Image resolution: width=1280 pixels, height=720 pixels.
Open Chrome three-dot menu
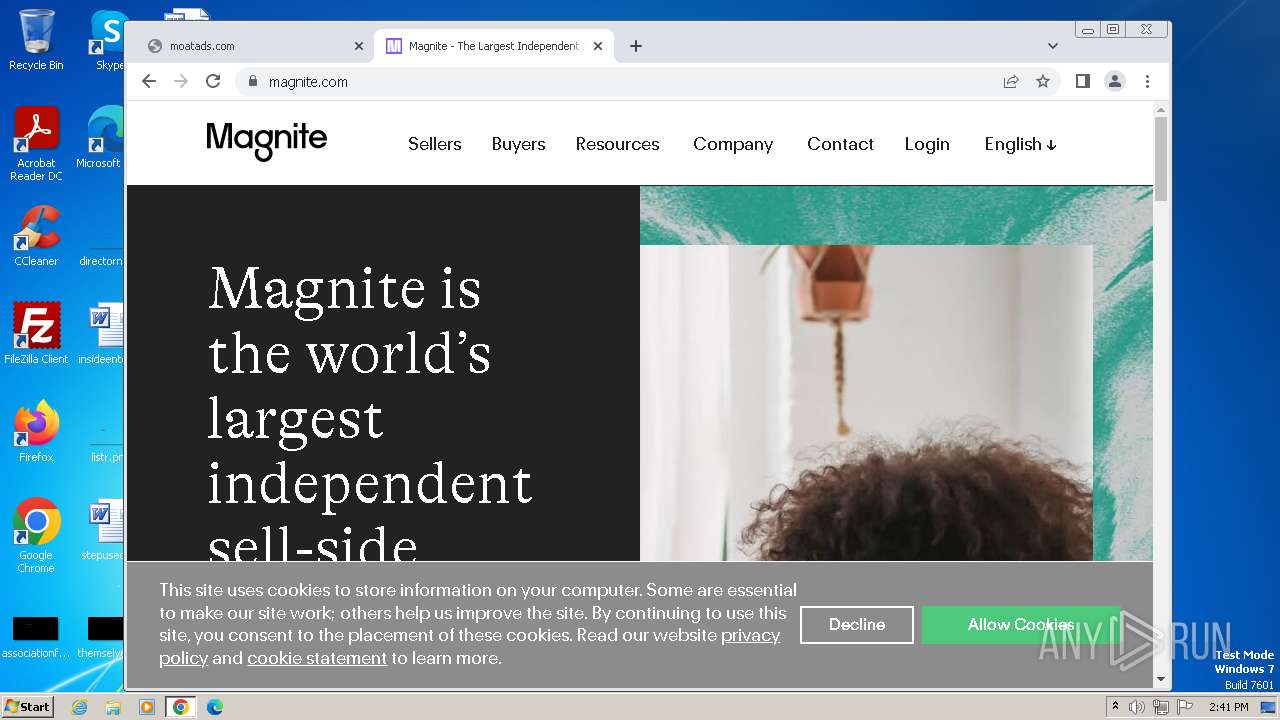(1147, 81)
